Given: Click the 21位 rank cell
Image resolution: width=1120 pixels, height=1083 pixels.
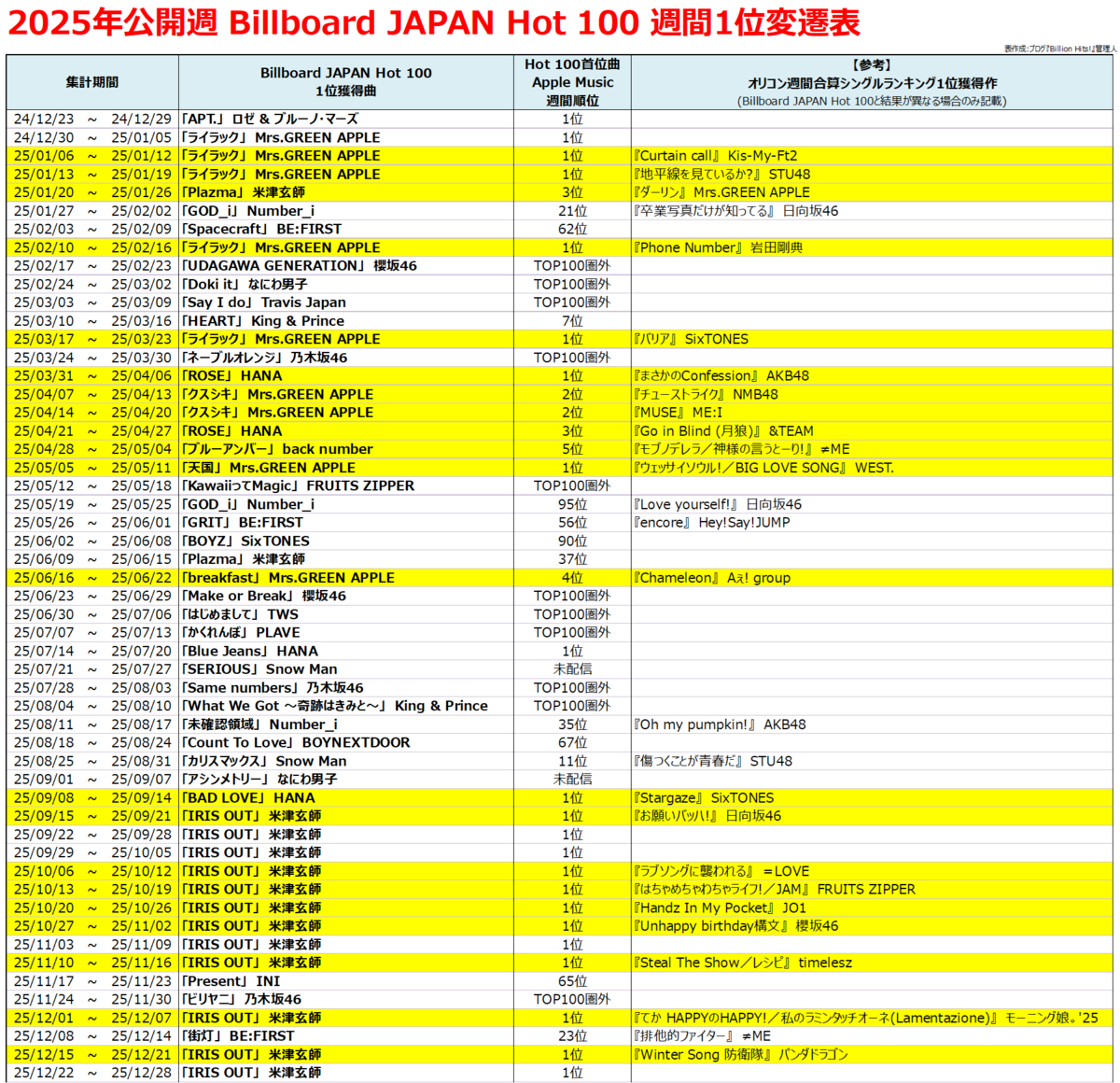Looking at the screenshot, I should coord(572,211).
